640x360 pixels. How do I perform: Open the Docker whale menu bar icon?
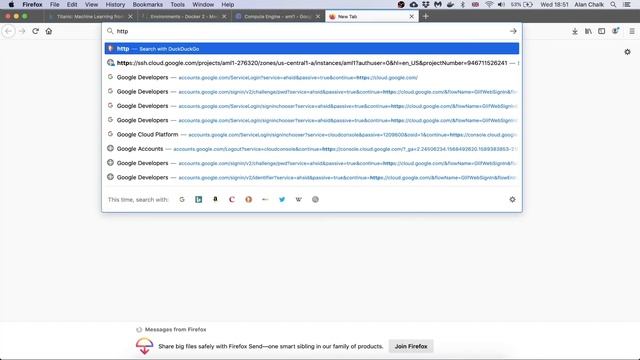tap(450, 4)
